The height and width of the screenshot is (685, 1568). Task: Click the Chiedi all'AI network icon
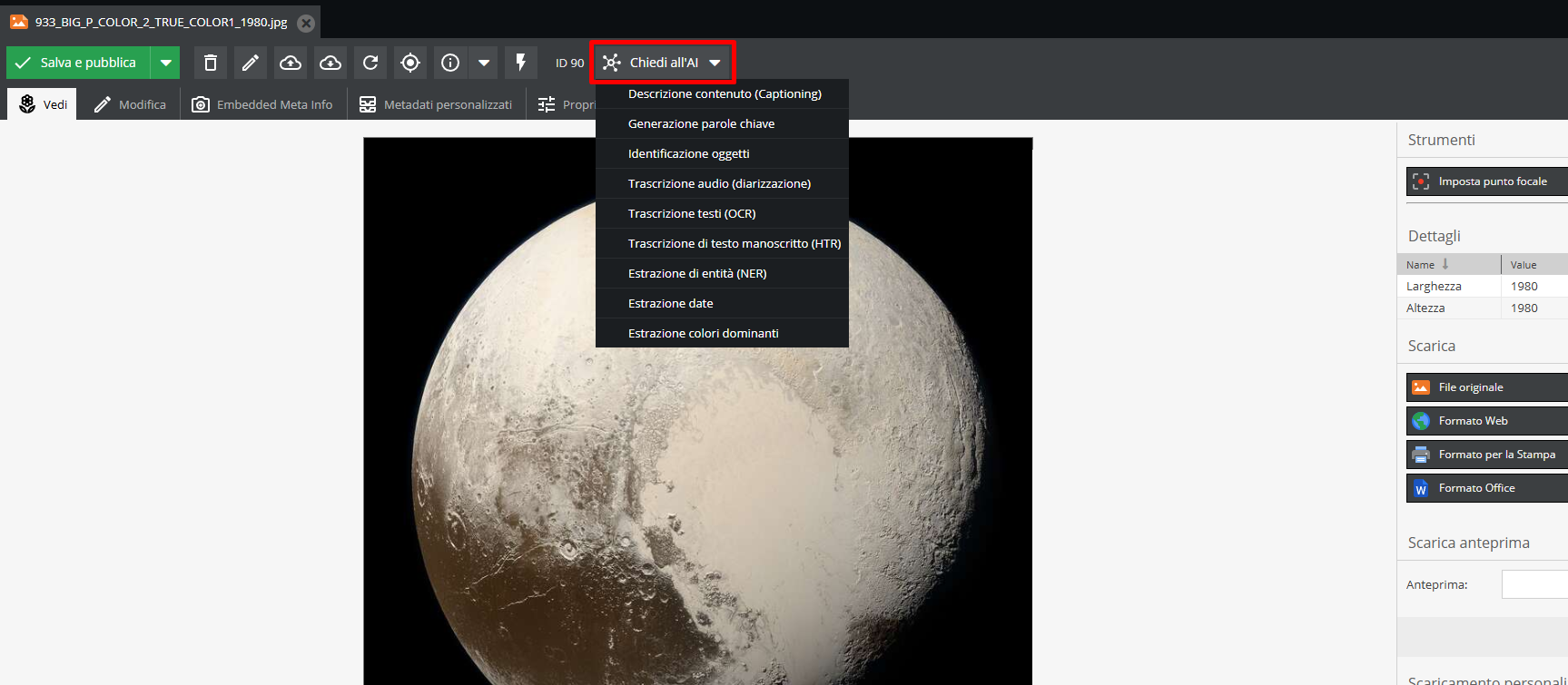pyautogui.click(x=612, y=63)
